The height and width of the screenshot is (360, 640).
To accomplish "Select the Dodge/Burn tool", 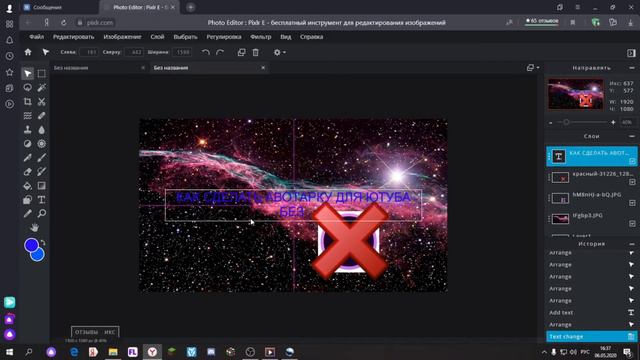I will [27, 144].
